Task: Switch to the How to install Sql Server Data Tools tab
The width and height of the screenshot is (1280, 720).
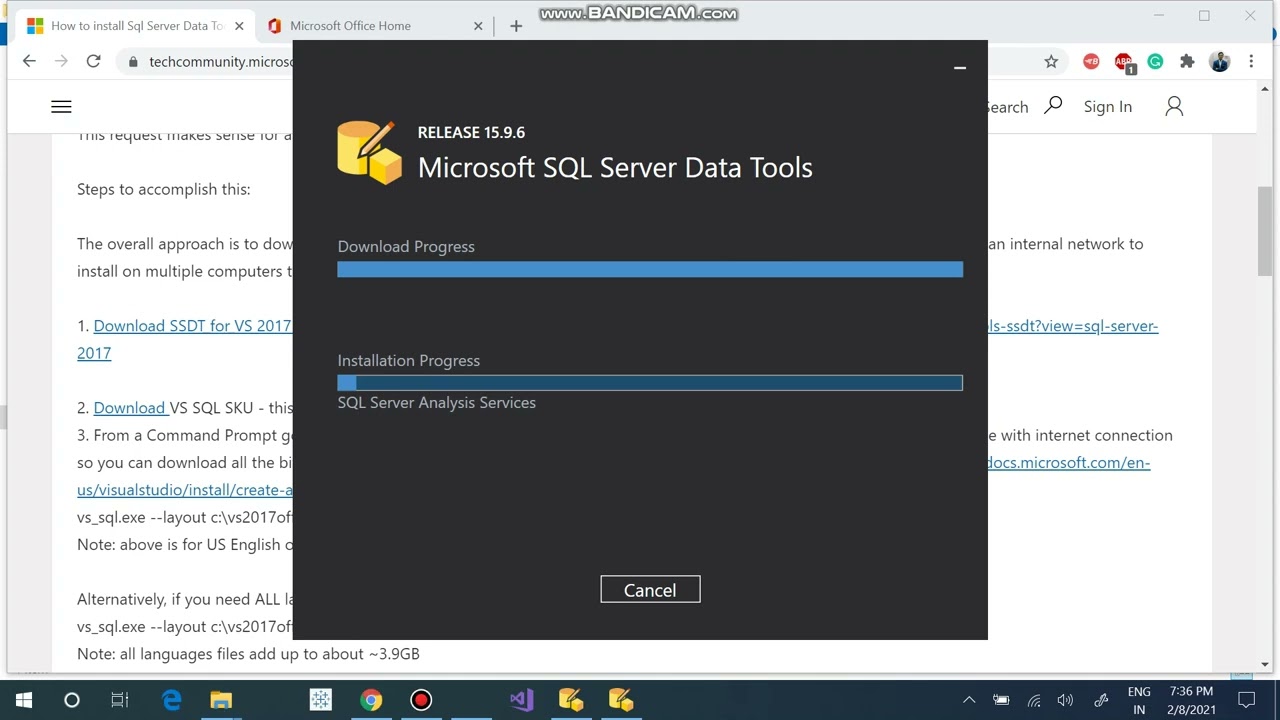Action: (x=136, y=26)
